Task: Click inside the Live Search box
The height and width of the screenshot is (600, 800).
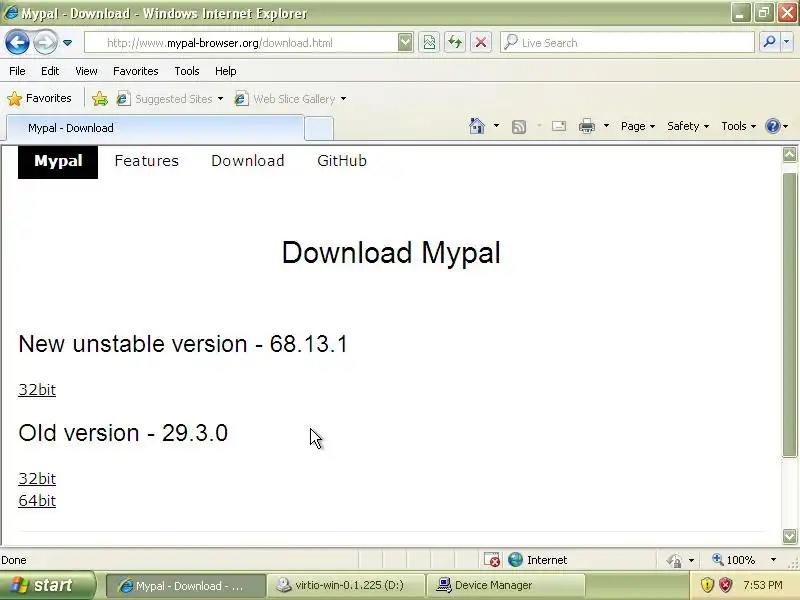Action: click(x=627, y=42)
